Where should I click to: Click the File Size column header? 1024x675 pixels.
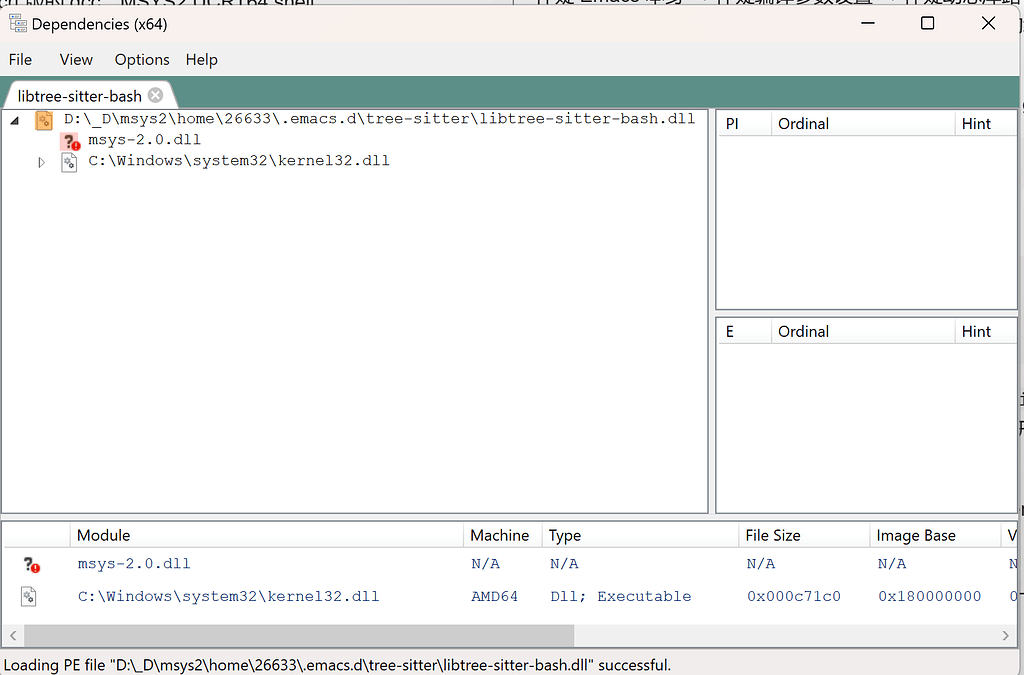[775, 535]
